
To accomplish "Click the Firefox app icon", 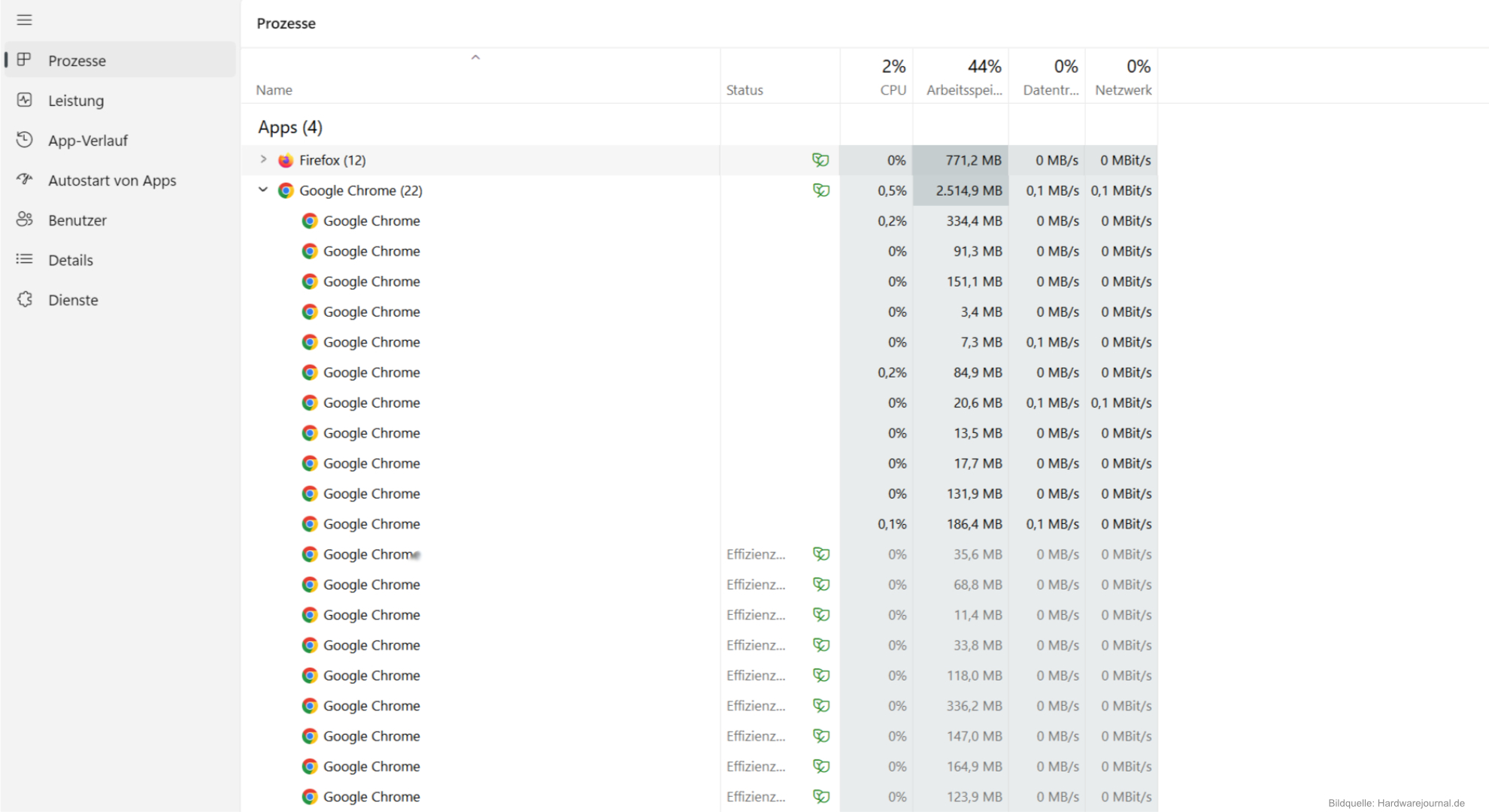I will point(286,160).
